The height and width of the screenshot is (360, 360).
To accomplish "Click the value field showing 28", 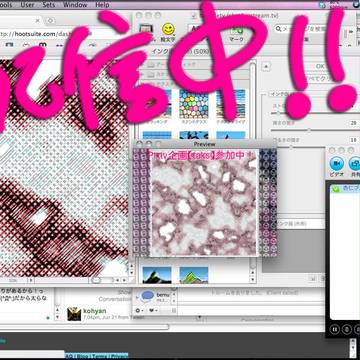I will [353, 123].
